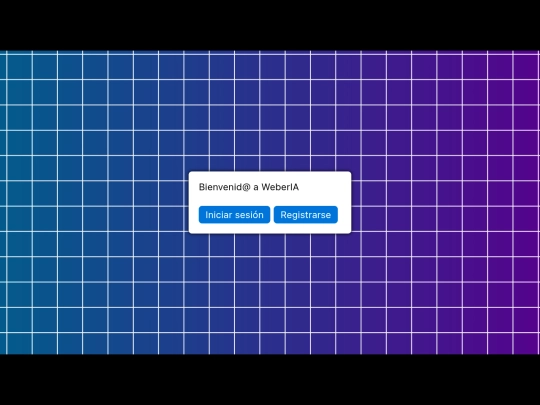Screen dimensions: 540x405
Task: Select the 'Bienvenid@ a WeberIA' welcome text
Action: pyautogui.click(x=249, y=187)
